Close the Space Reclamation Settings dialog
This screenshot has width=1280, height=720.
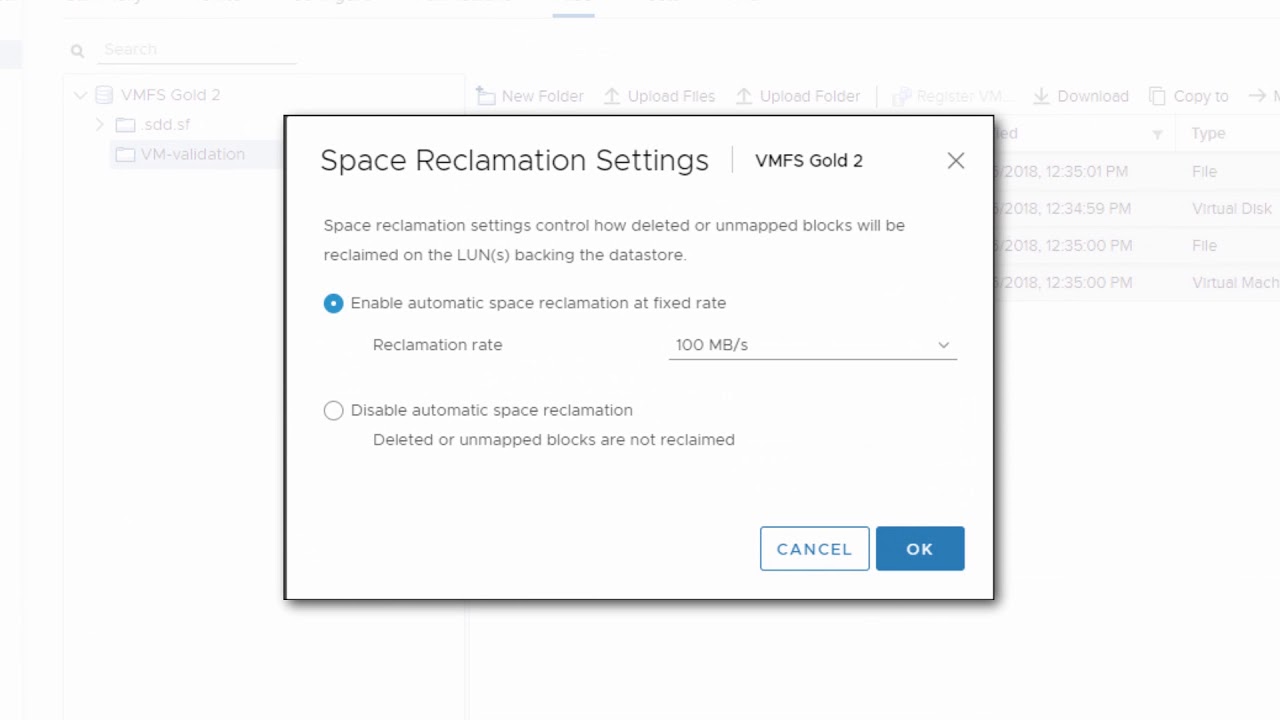coord(956,161)
